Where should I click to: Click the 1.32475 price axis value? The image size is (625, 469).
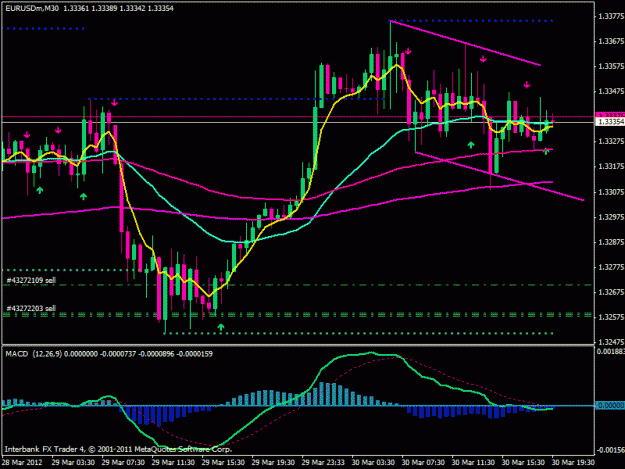611,342
